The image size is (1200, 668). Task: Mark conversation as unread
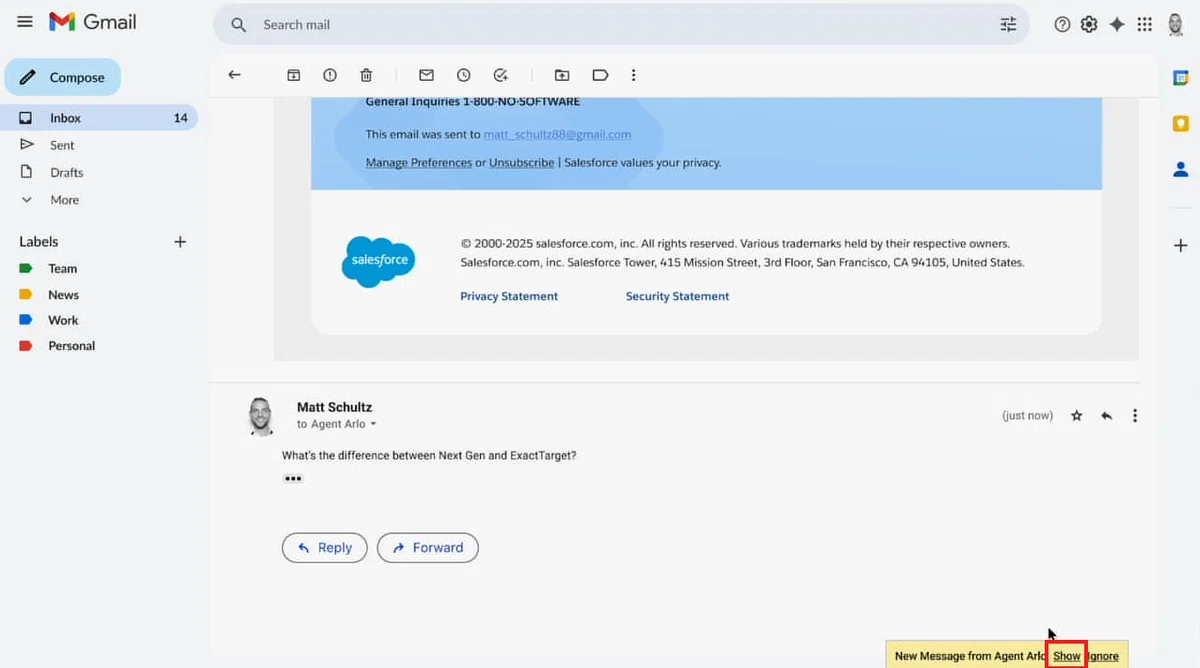426,75
